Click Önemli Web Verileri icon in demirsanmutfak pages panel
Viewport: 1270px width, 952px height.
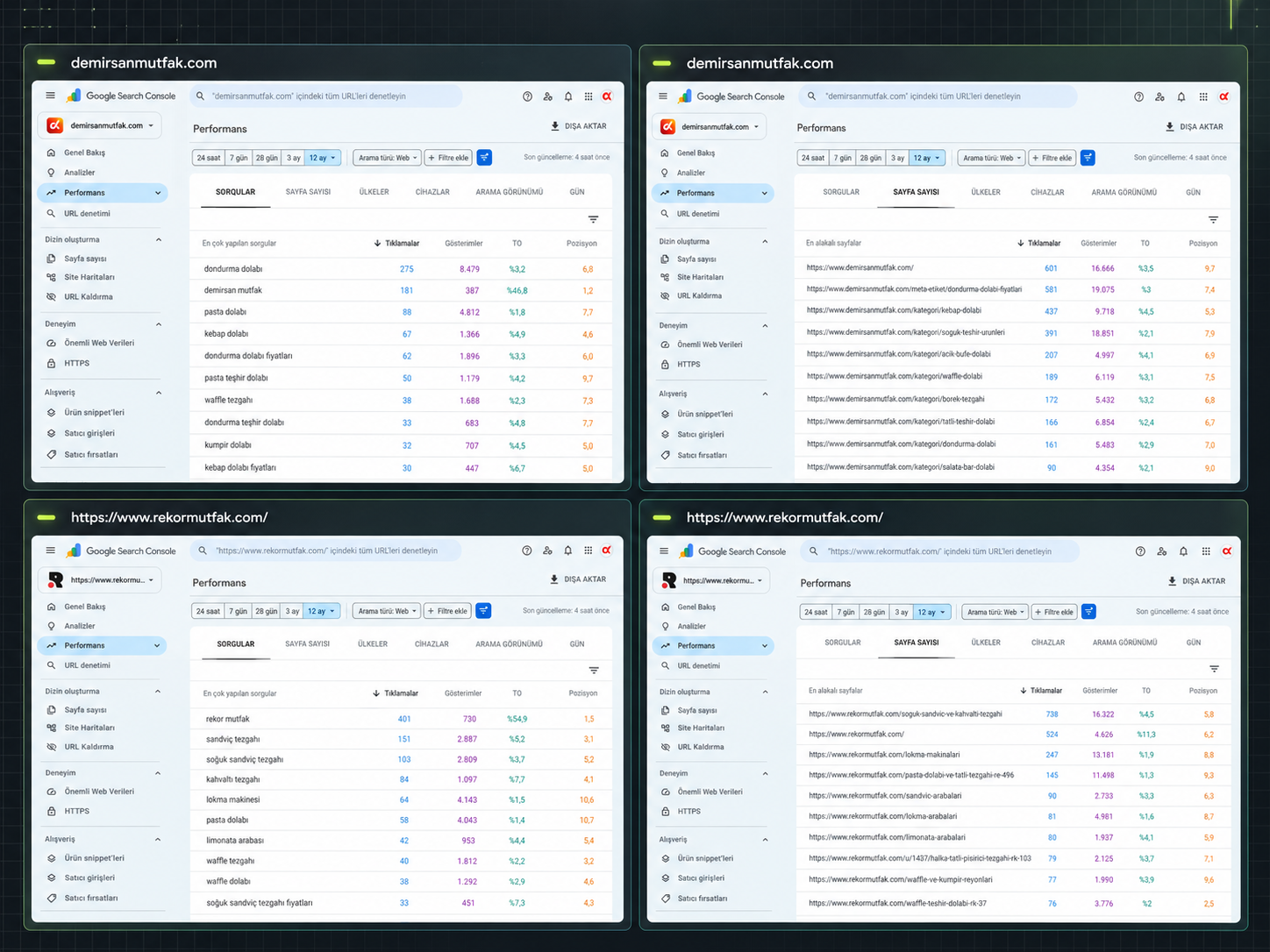665,345
